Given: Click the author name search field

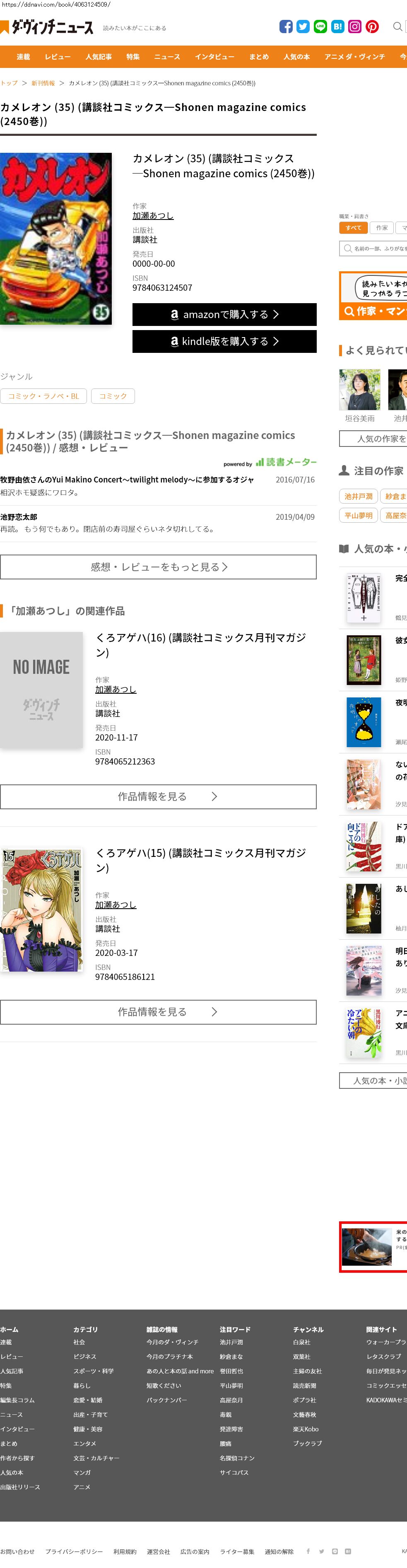Looking at the screenshot, I should coord(374,248).
